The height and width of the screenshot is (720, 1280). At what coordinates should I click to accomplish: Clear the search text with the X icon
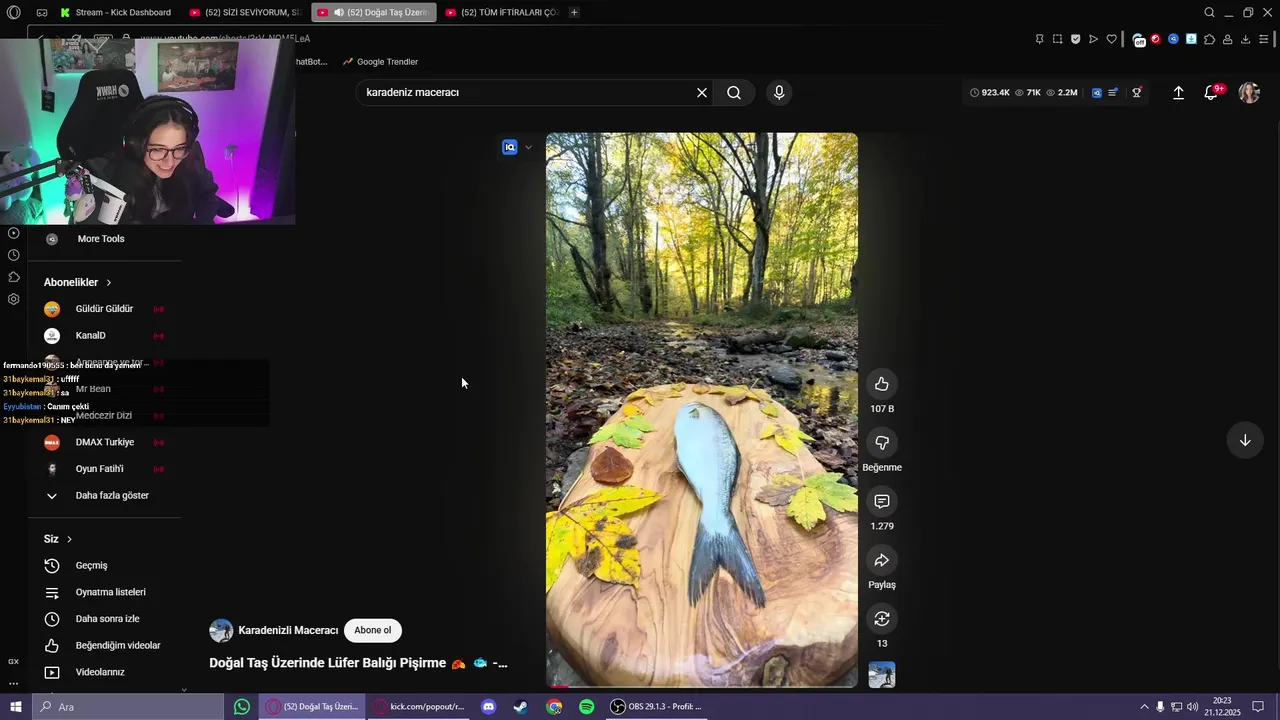(702, 92)
